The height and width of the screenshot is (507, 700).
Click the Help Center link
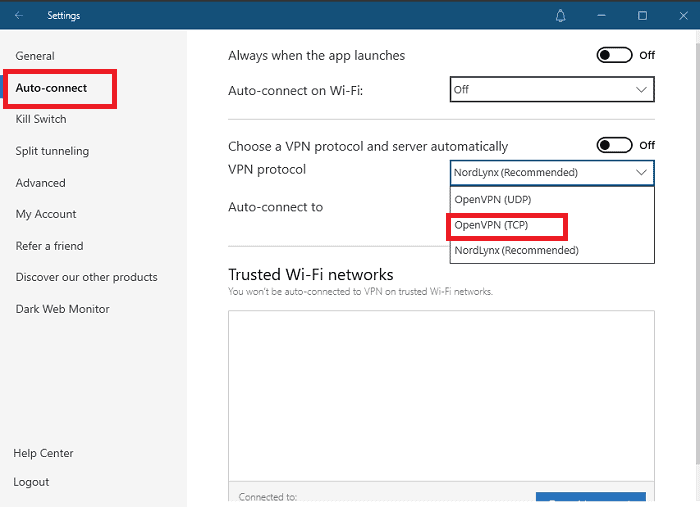click(x=44, y=453)
